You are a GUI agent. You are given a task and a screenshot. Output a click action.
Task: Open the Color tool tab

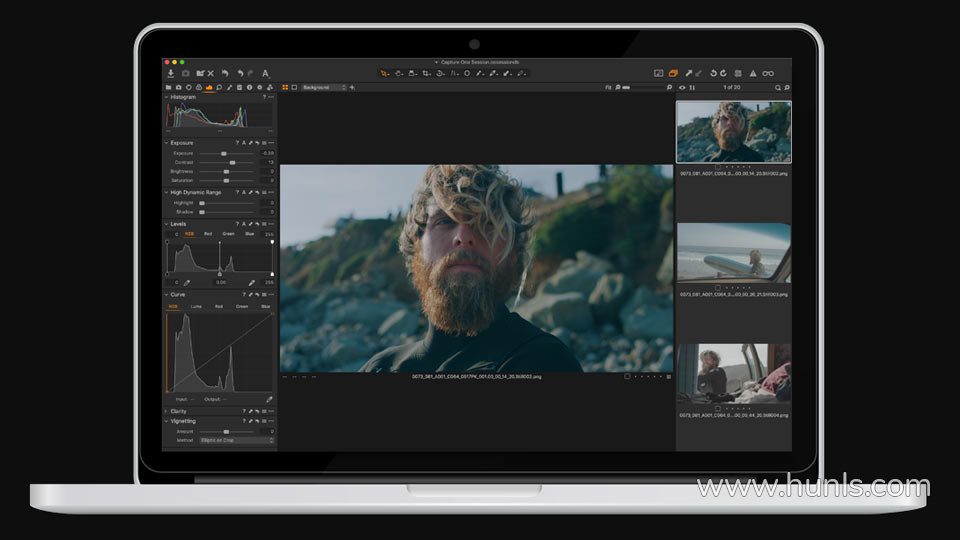pyautogui.click(x=198, y=88)
